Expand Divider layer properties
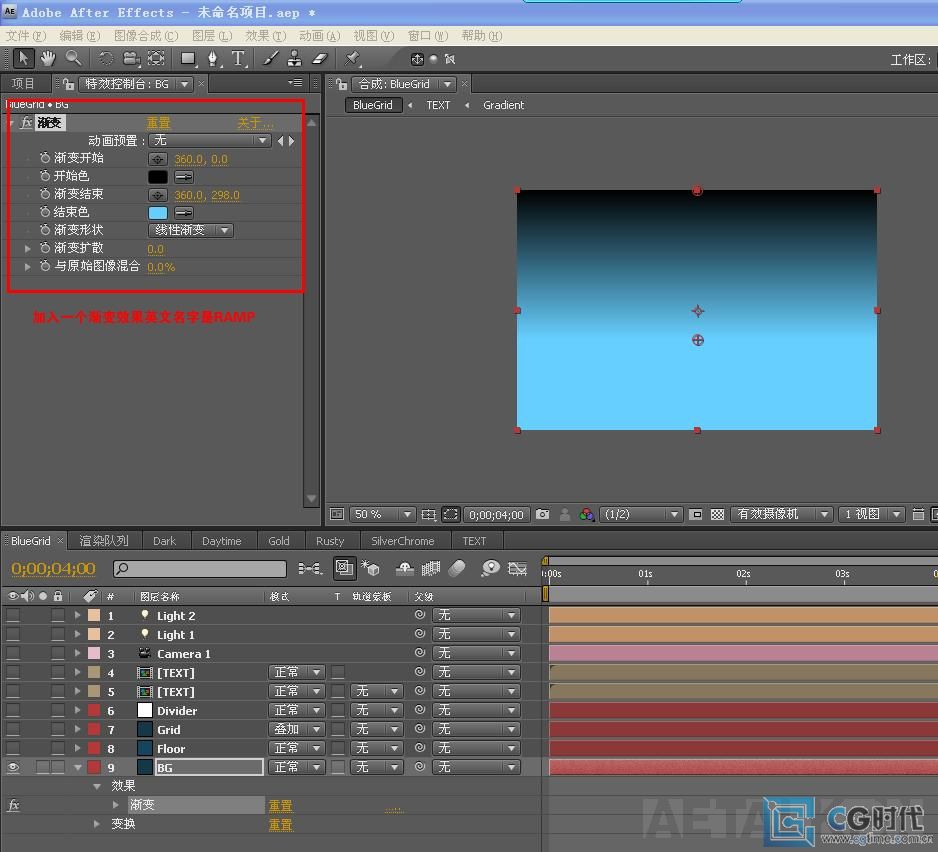The width and height of the screenshot is (938, 852). [x=77, y=711]
